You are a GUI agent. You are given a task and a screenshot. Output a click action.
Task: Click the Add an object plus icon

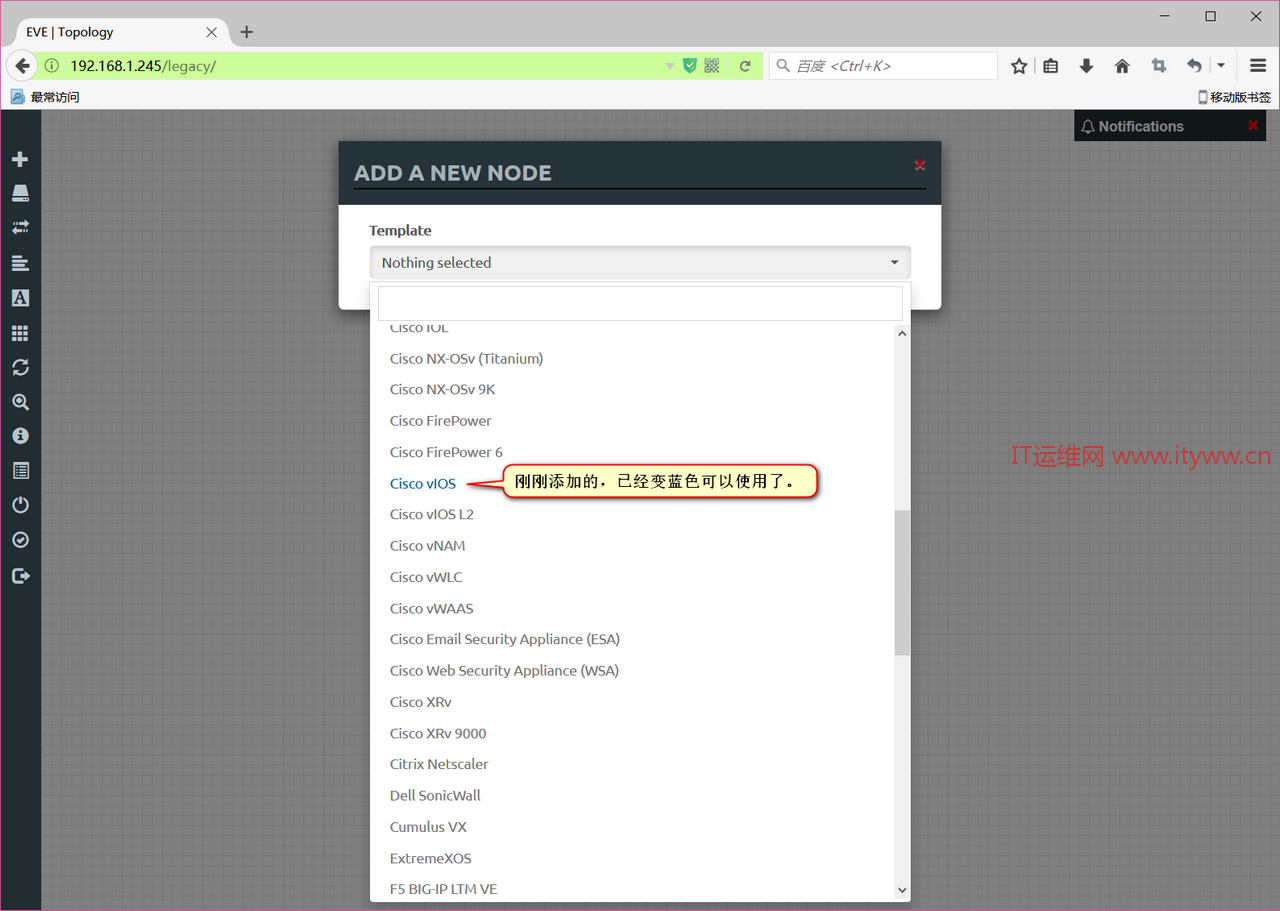pyautogui.click(x=20, y=159)
